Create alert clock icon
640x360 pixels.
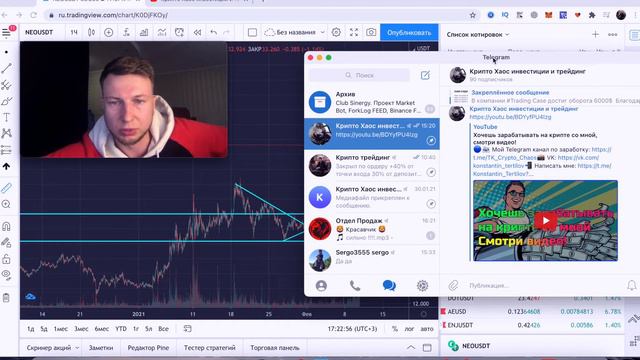click(179, 32)
